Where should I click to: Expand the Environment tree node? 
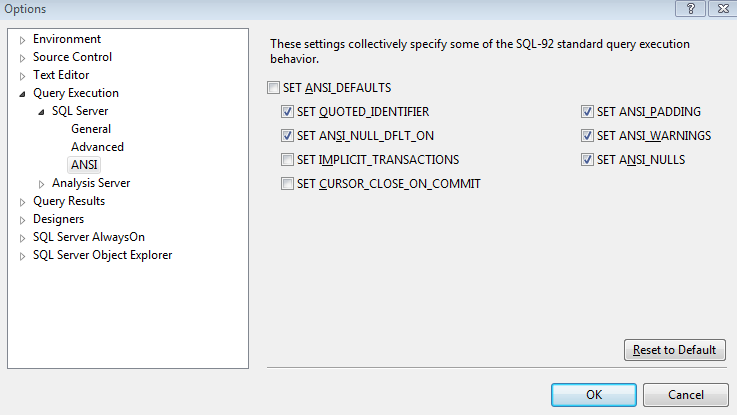click(x=23, y=40)
